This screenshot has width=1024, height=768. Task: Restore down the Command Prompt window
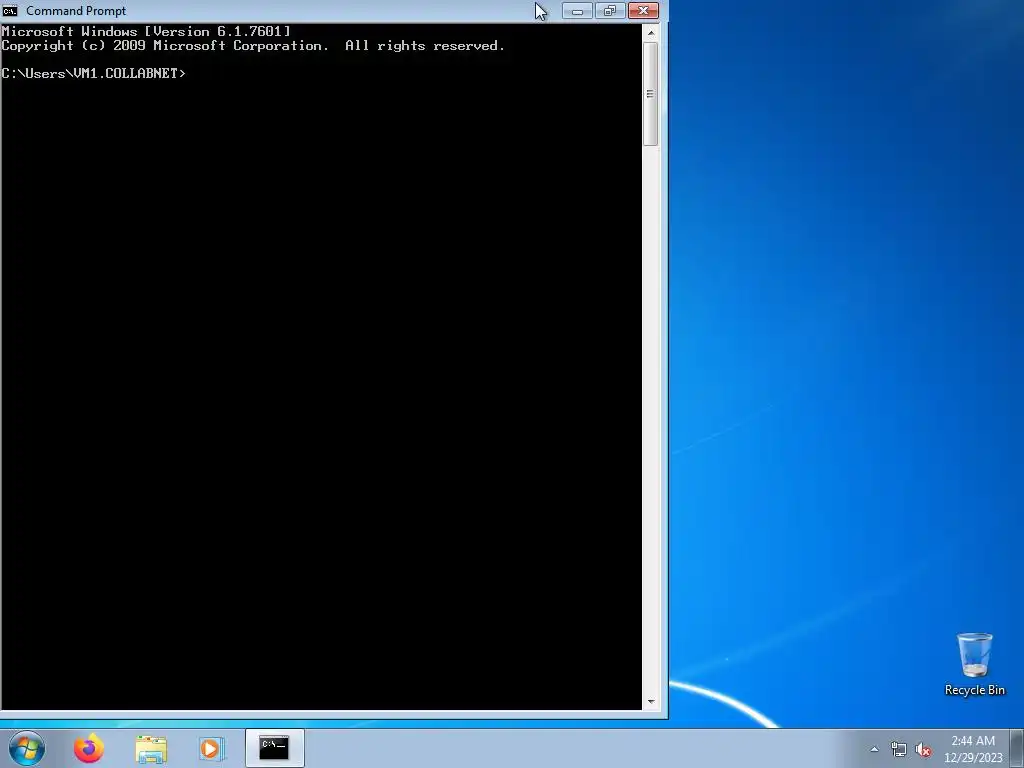[610, 10]
